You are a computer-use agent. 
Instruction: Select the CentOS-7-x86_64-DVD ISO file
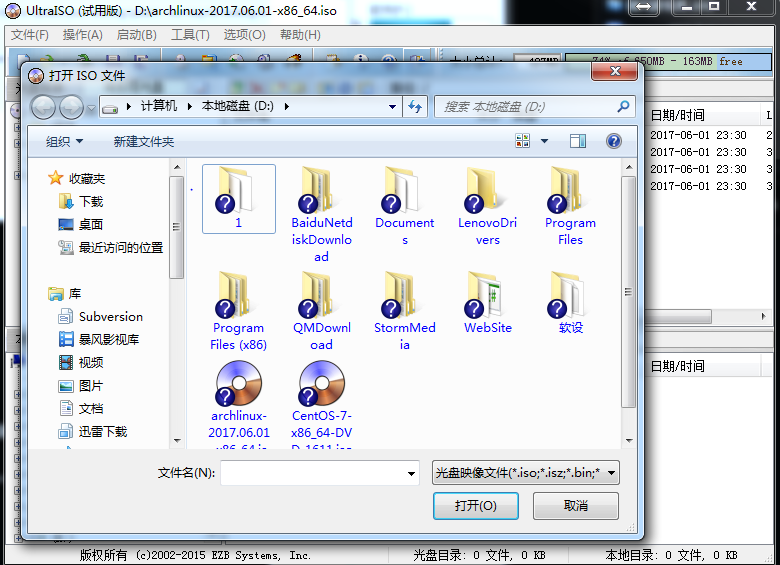pos(321,404)
